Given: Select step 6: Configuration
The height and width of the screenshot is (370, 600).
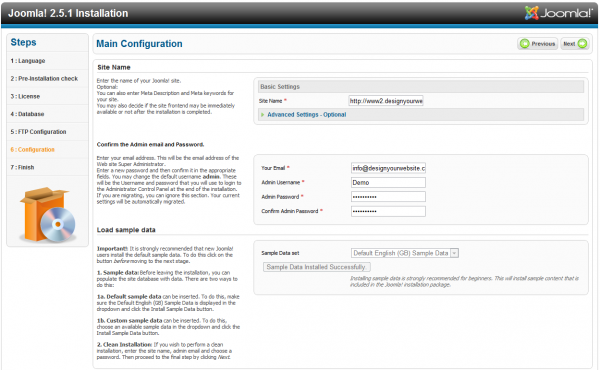Looking at the screenshot, I should 33,149.
